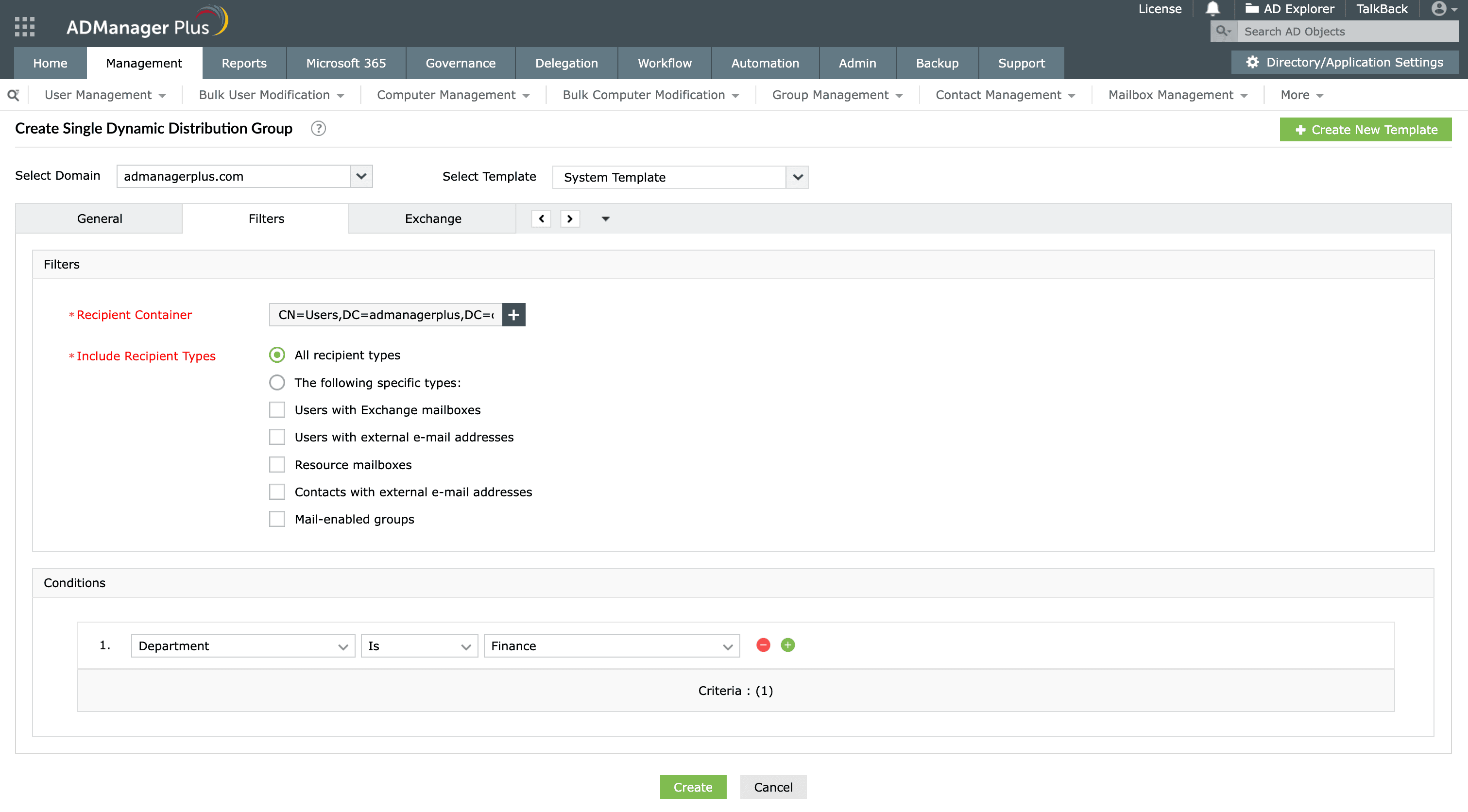This screenshot has height=812, width=1468.
Task: Open the Governance tab
Action: 461,63
